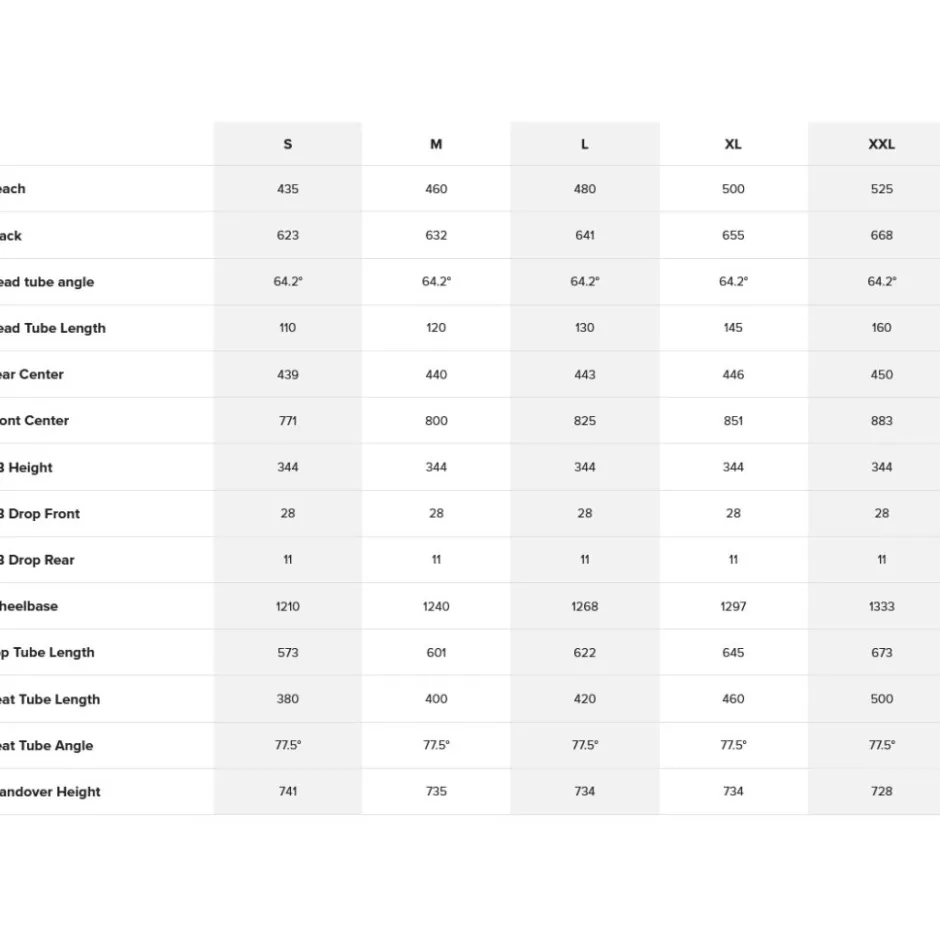Select the XXL size column header
940x940 pixels.
pos(881,144)
